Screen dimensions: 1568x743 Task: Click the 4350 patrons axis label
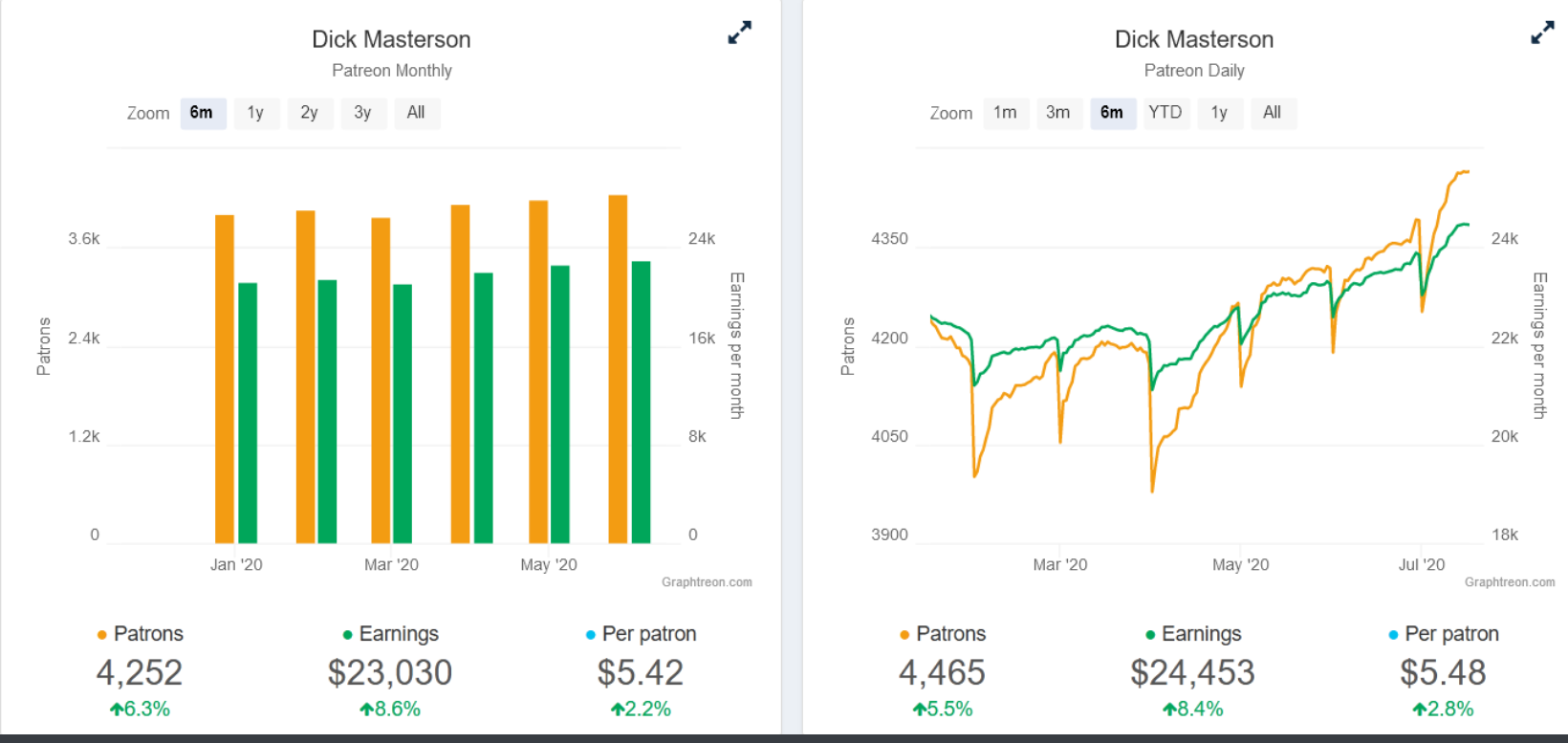(x=889, y=239)
